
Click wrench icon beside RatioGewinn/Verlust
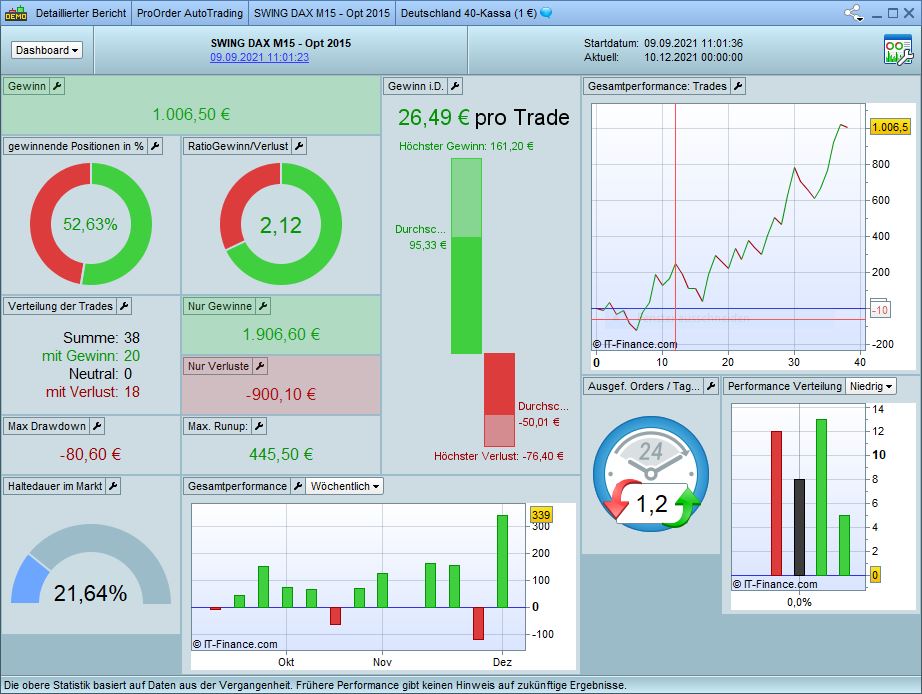(299, 146)
